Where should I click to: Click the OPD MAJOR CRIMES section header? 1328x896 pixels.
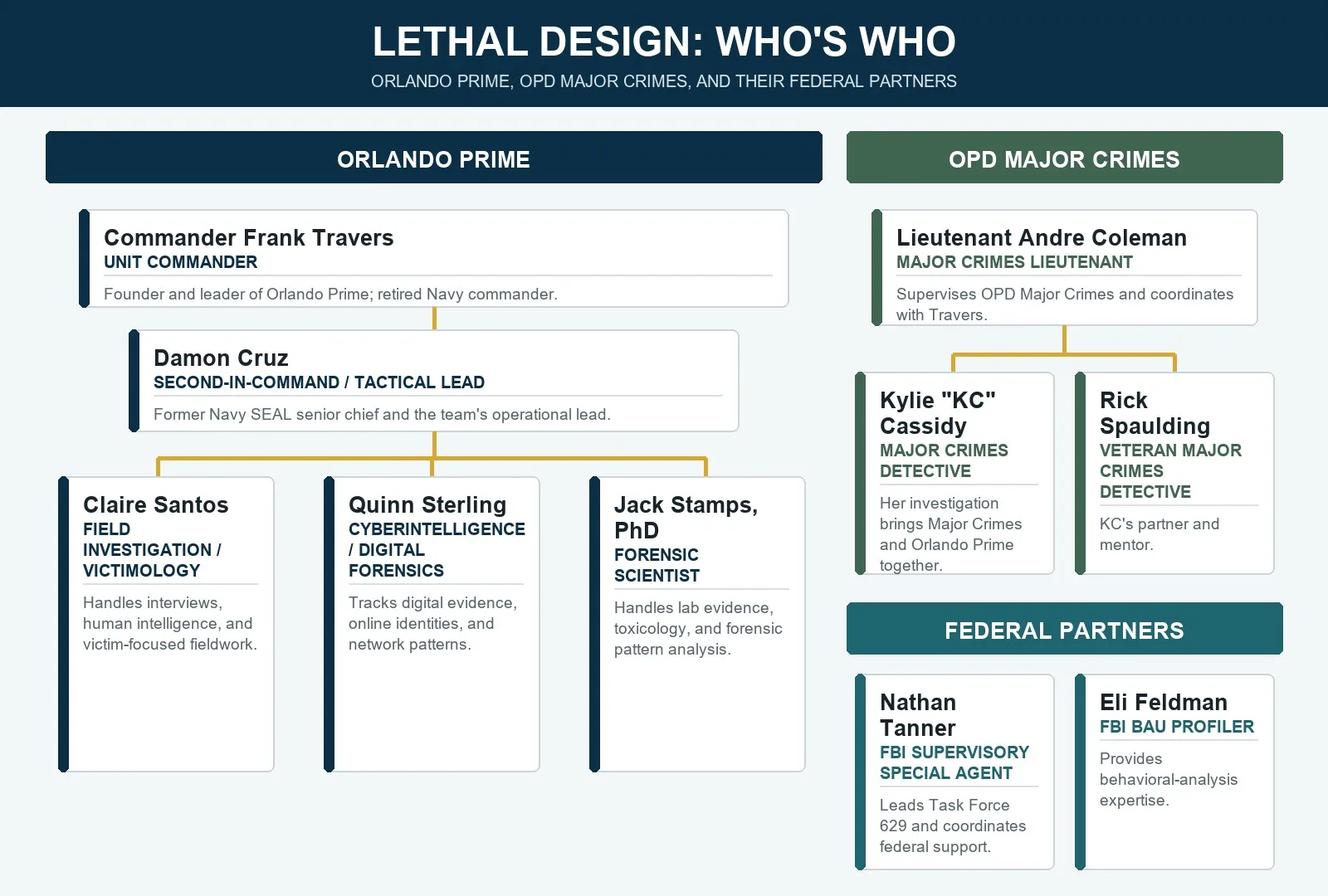click(x=1065, y=158)
